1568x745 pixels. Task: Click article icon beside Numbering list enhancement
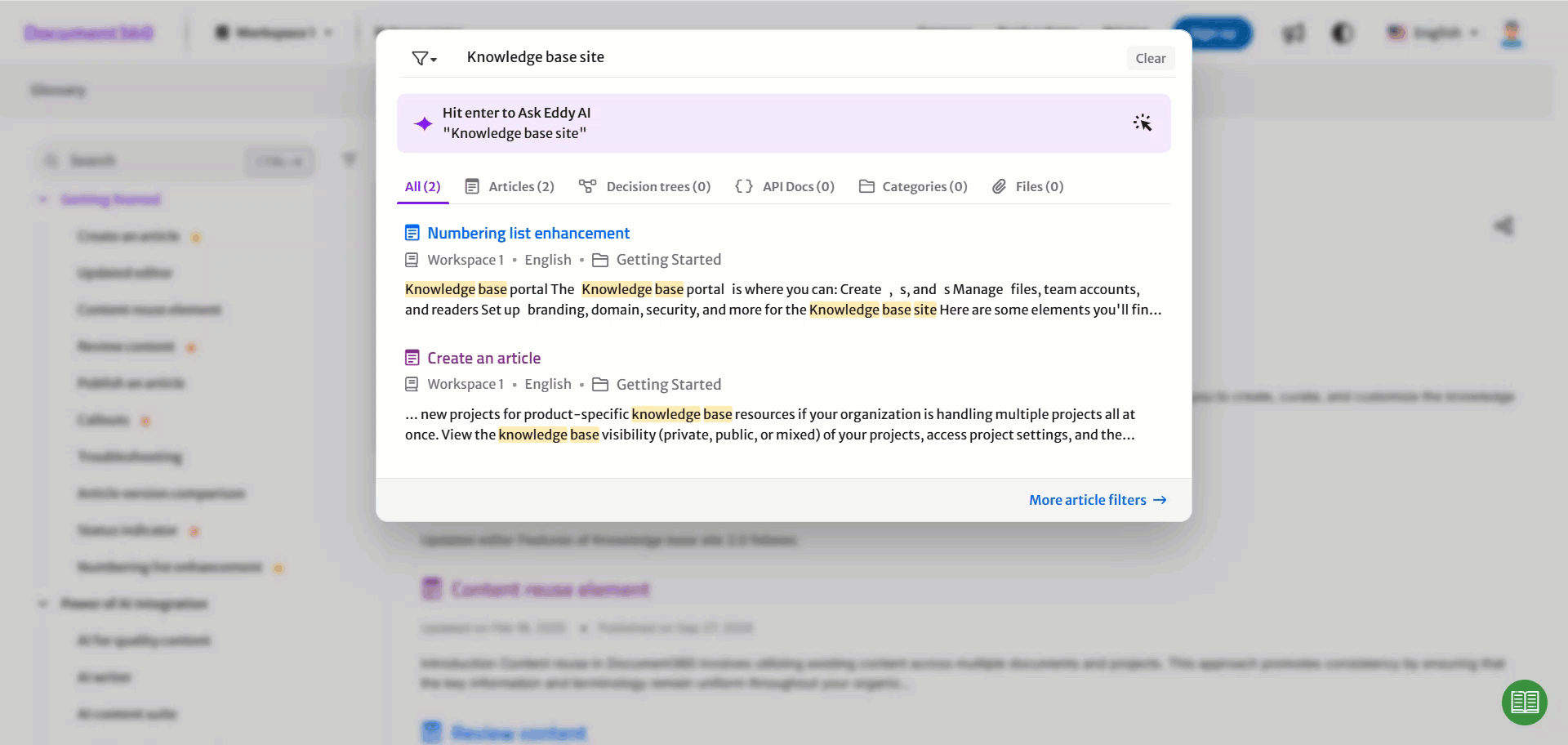click(412, 233)
